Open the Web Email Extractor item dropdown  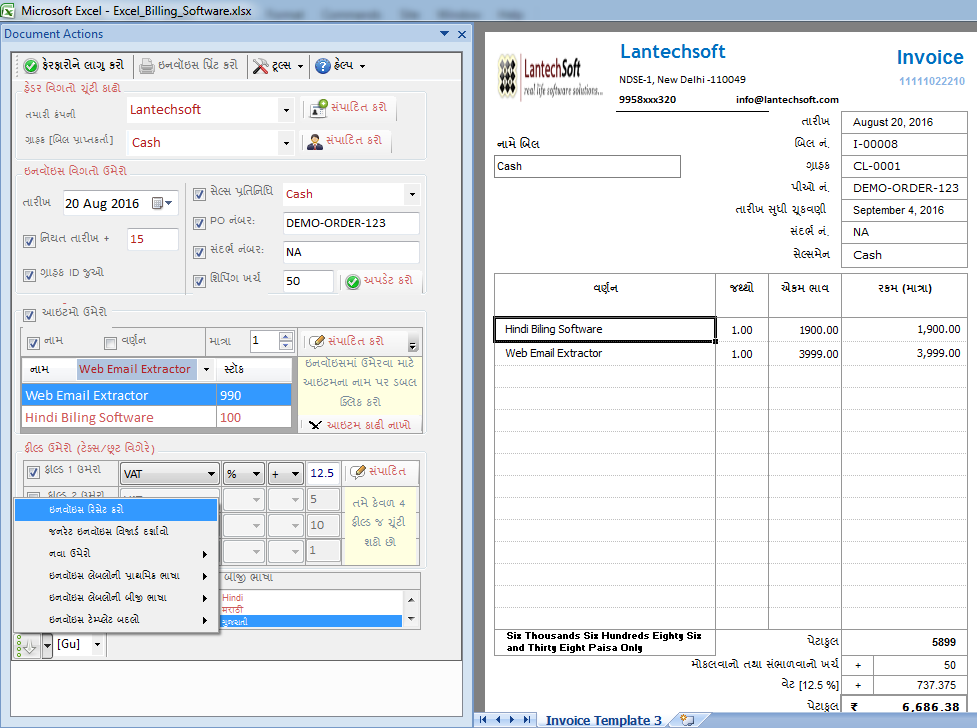(x=206, y=370)
